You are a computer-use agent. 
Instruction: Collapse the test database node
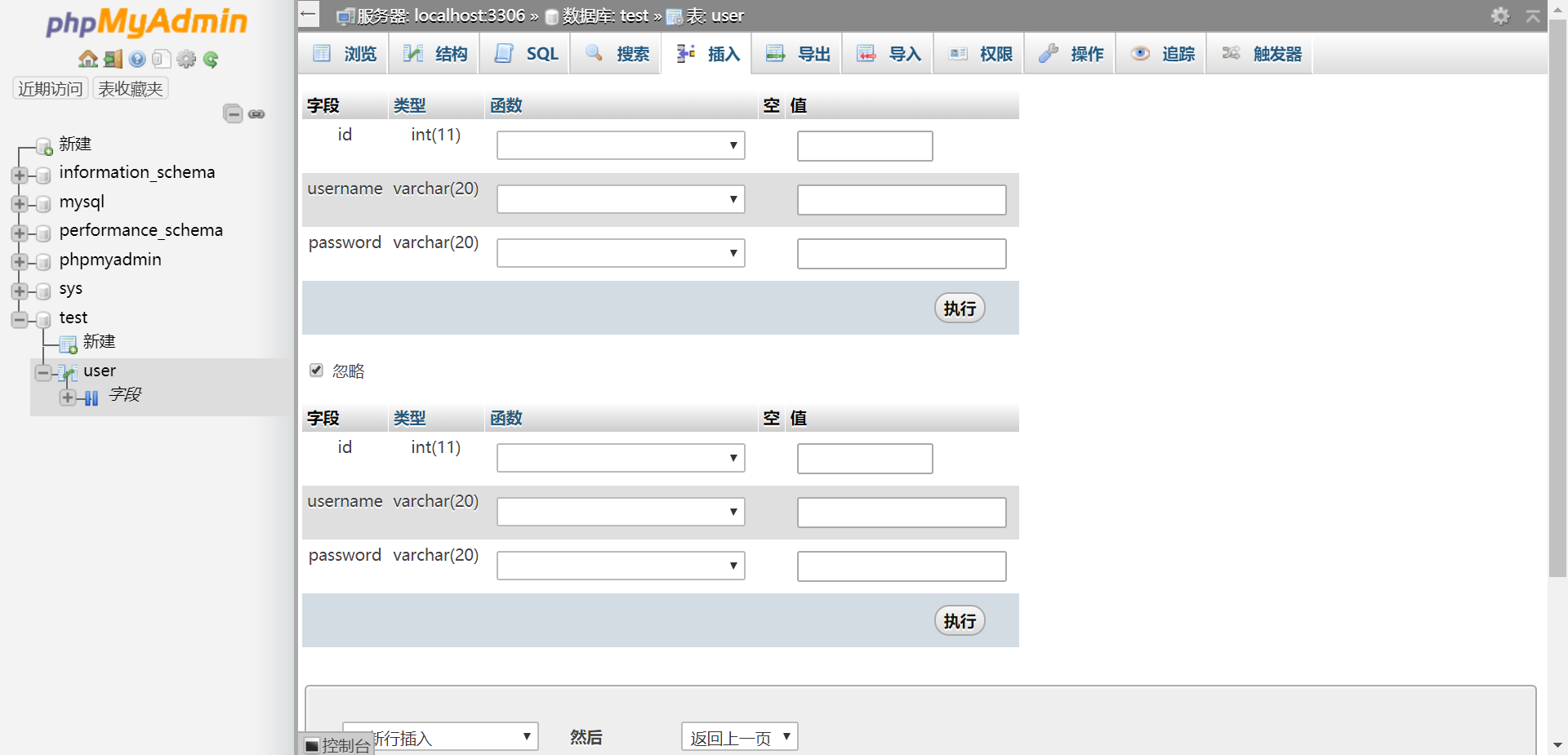[x=20, y=320]
